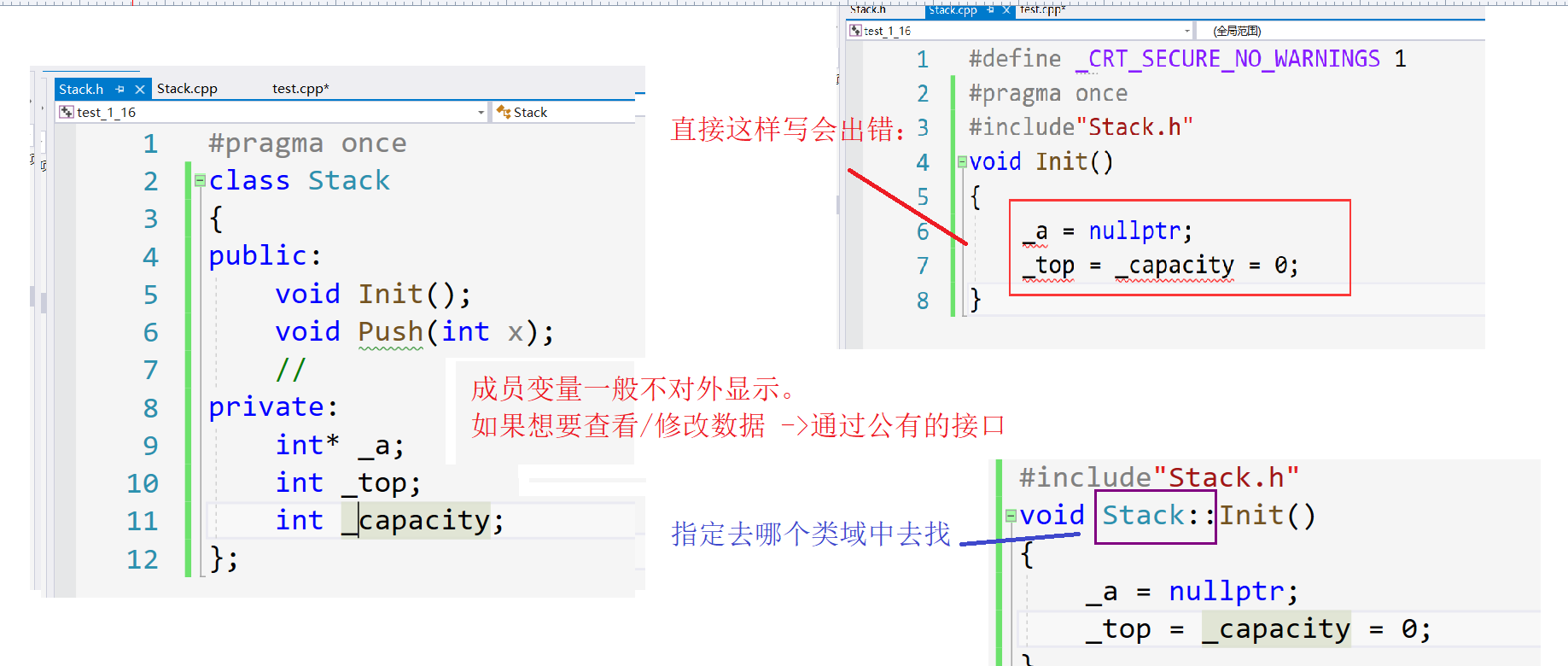Screen dimensions: 1568x666
Task: Collapse void Init() block on line 4
Action: (962, 161)
